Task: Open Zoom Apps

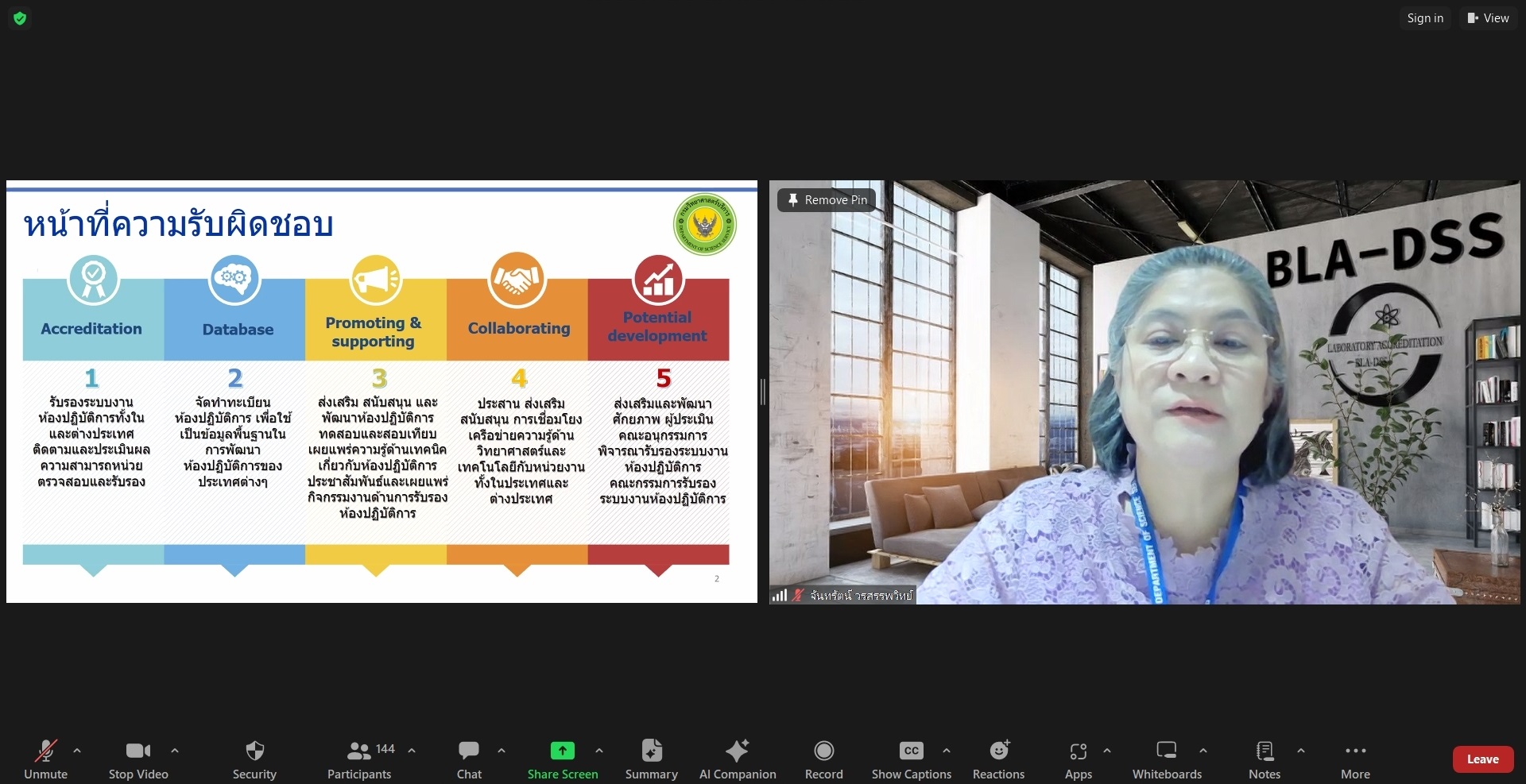Action: pyautogui.click(x=1079, y=759)
